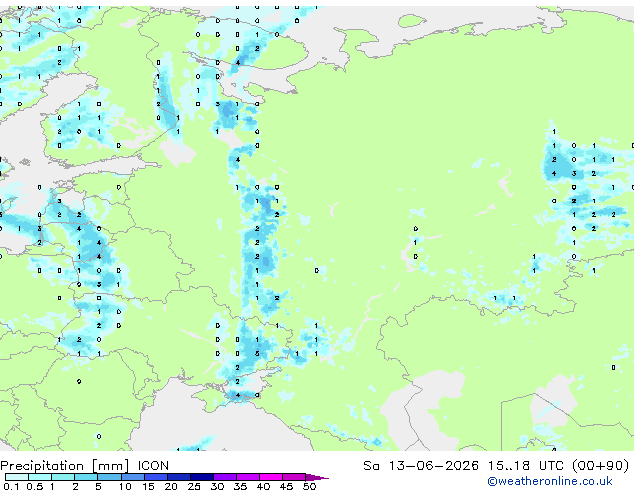This screenshot has height=490, width=634.
Task: Click the 0.1–0.5 mm legend color swatch
Action: click(17, 477)
